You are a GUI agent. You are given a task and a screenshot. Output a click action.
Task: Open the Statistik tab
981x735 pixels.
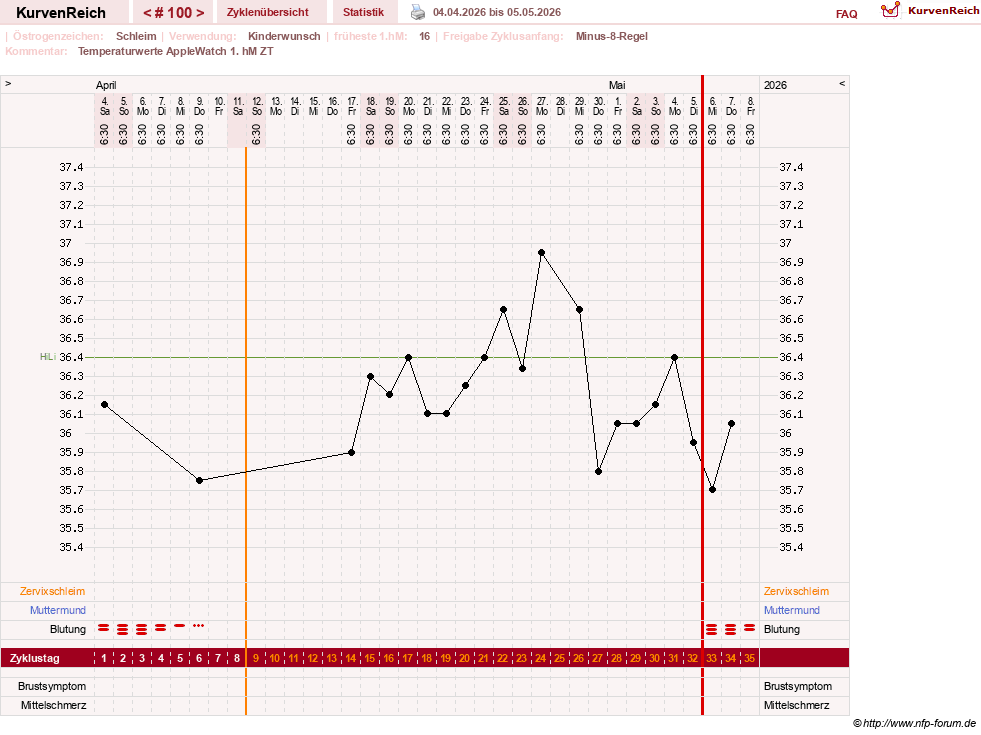(x=363, y=12)
